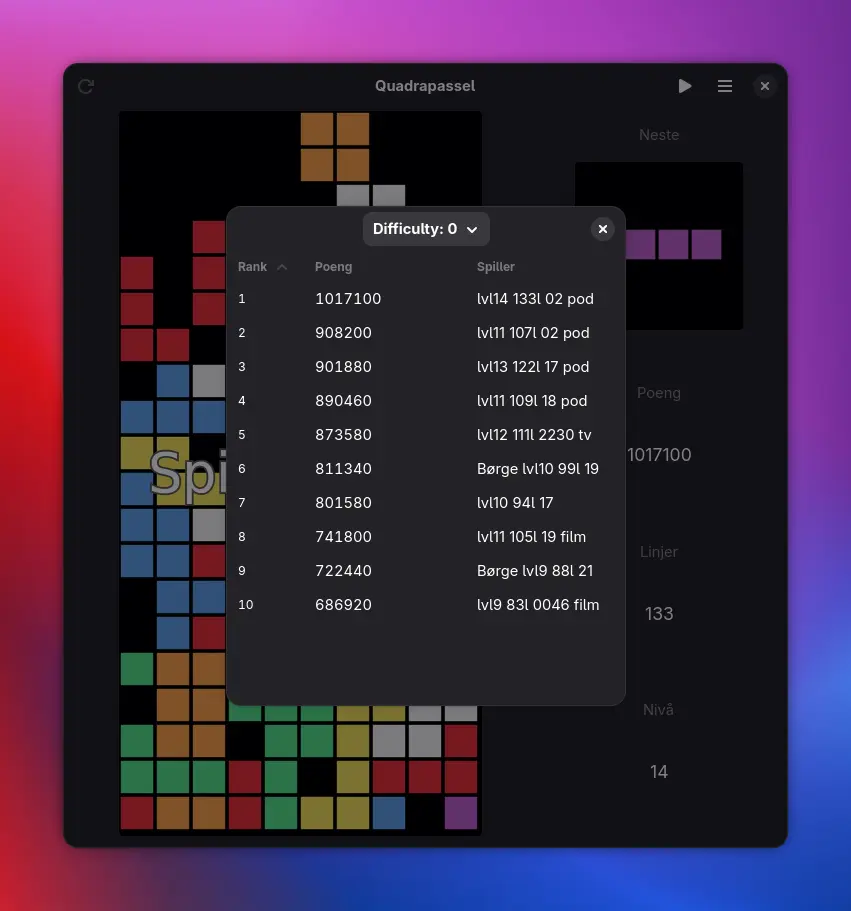Toggle the Rank column sort arrow
This screenshot has height=911, width=851.
282,267
